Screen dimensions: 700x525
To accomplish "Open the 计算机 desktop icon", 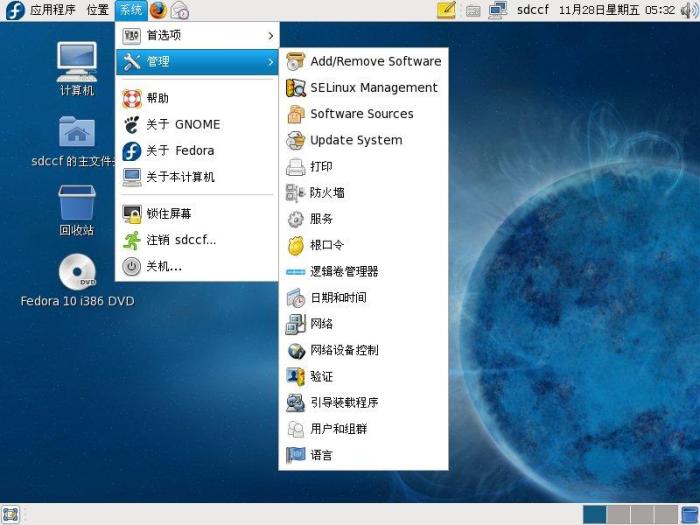I will point(77,69).
